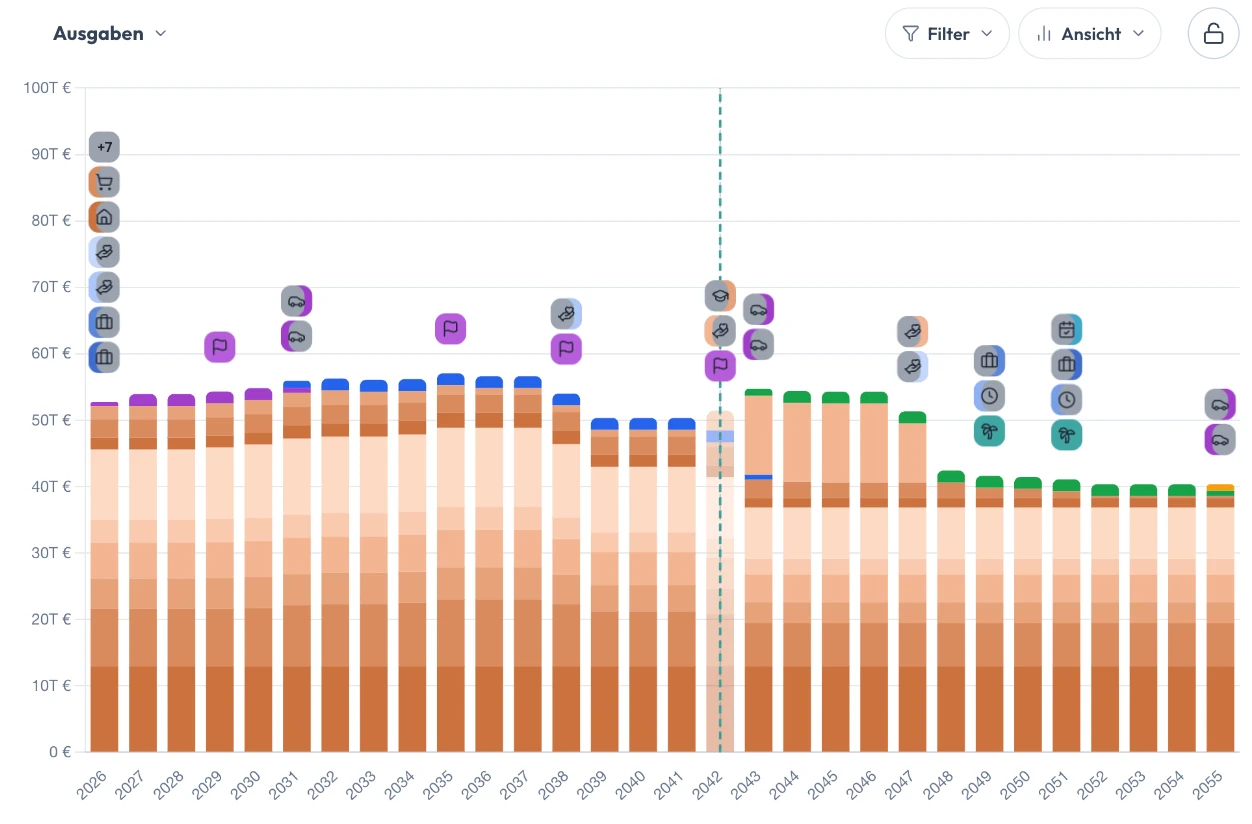Select the lowest briefcase icon above 2026
The image size is (1252, 824).
point(104,357)
